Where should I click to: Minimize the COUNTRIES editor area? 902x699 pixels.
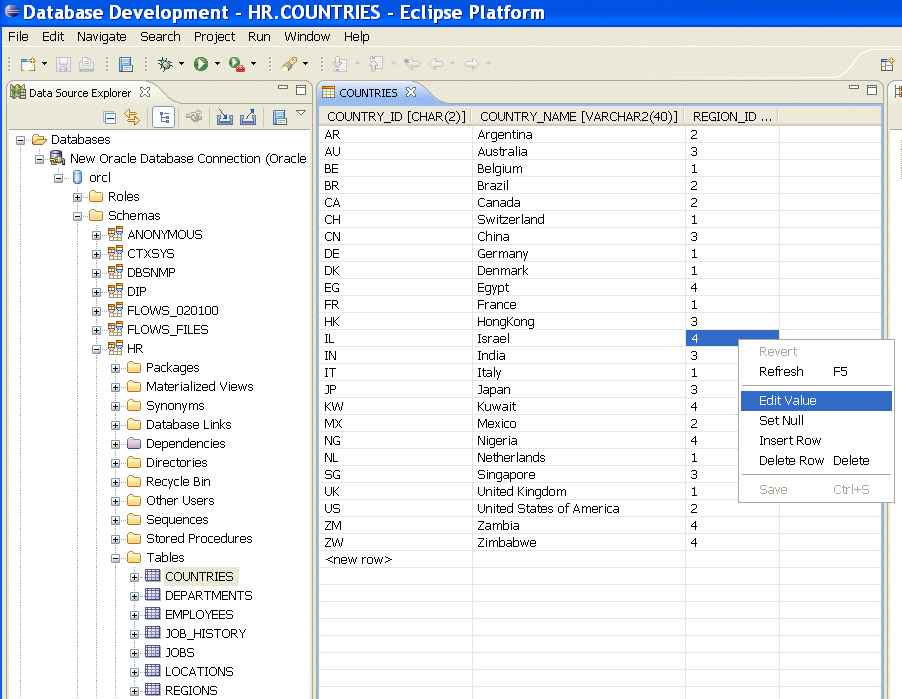[854, 89]
